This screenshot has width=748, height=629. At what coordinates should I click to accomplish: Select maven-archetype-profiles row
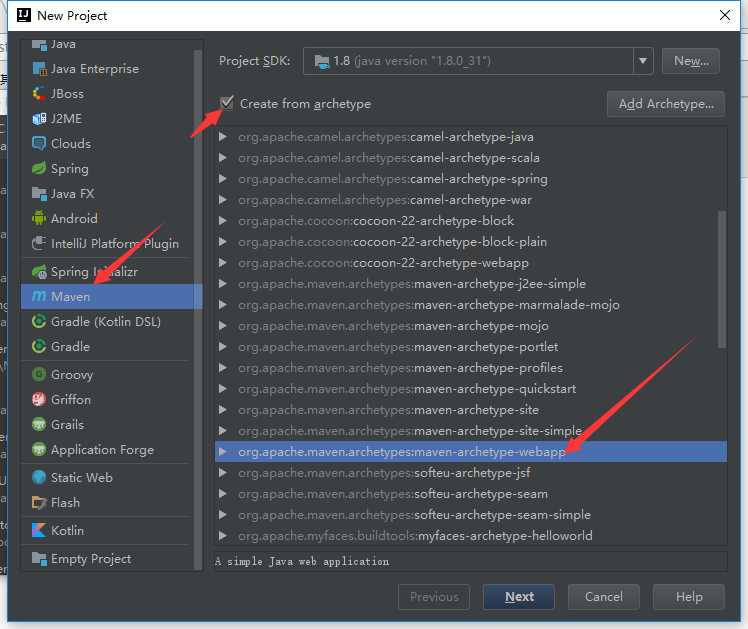471,368
